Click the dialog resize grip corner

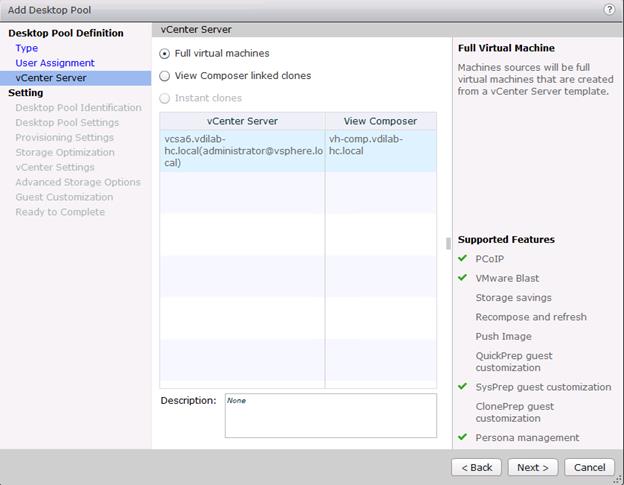[x=618, y=480]
